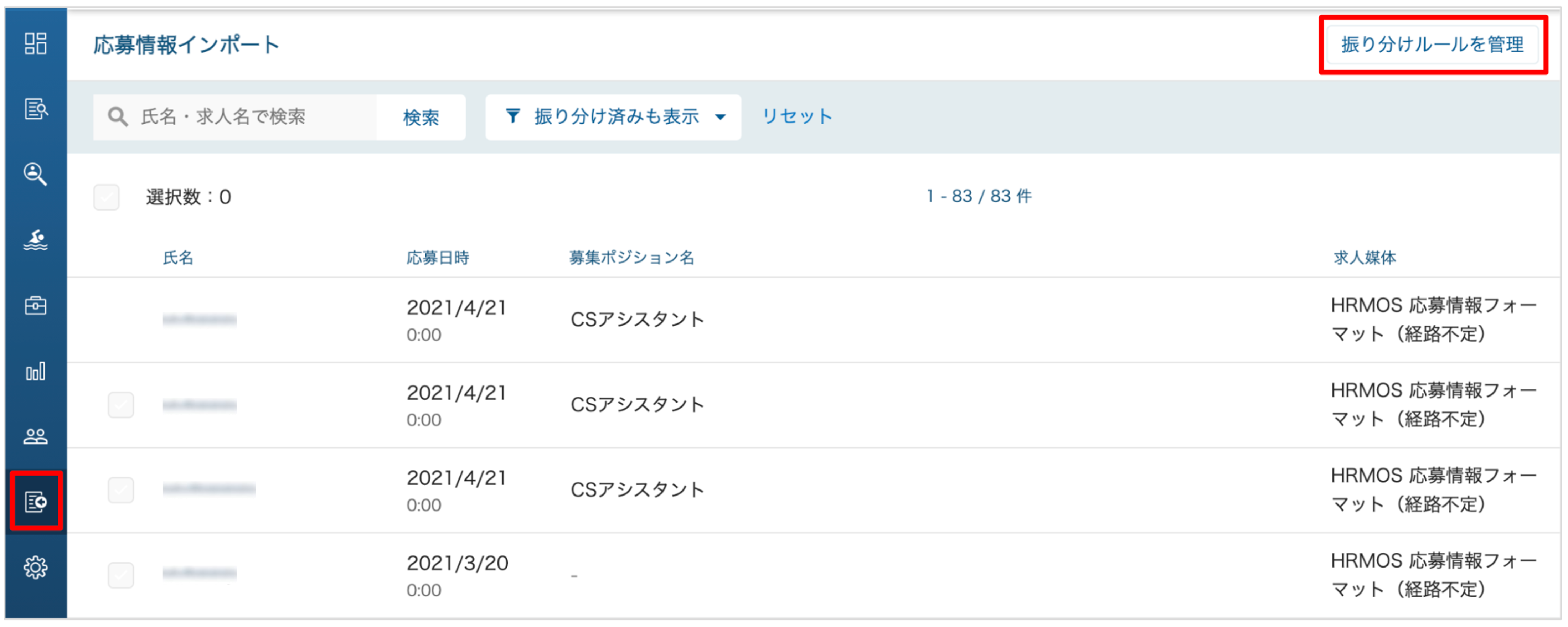Open the people group icon in sidebar
The height and width of the screenshot is (627, 1568).
(35, 436)
